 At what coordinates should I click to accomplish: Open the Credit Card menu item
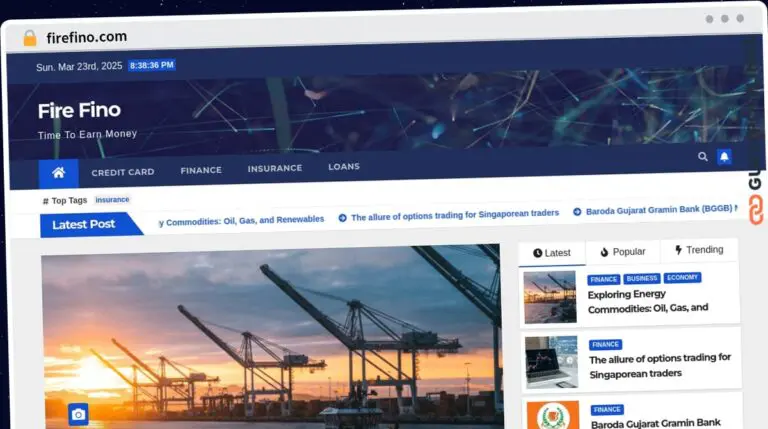pyautogui.click(x=122, y=172)
